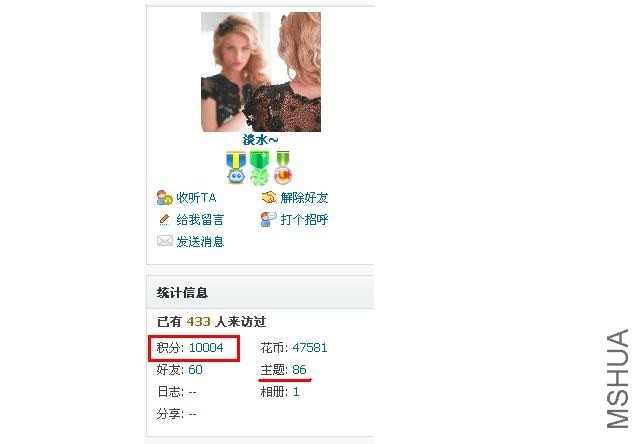Open the profile avatar photo

(x=261, y=72)
